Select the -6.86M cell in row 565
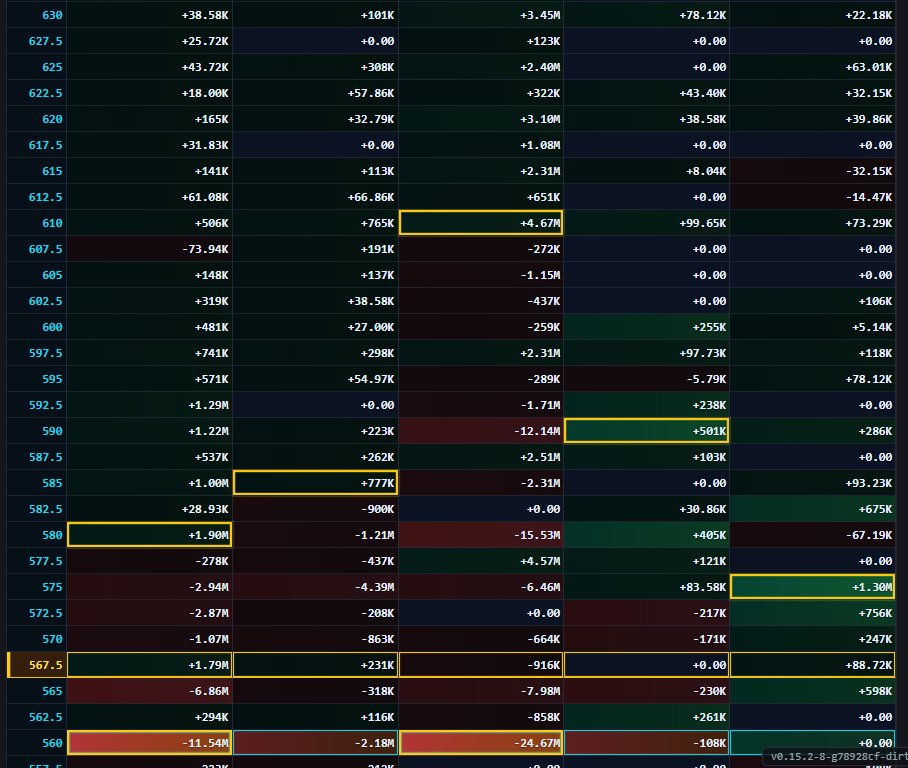 point(149,691)
